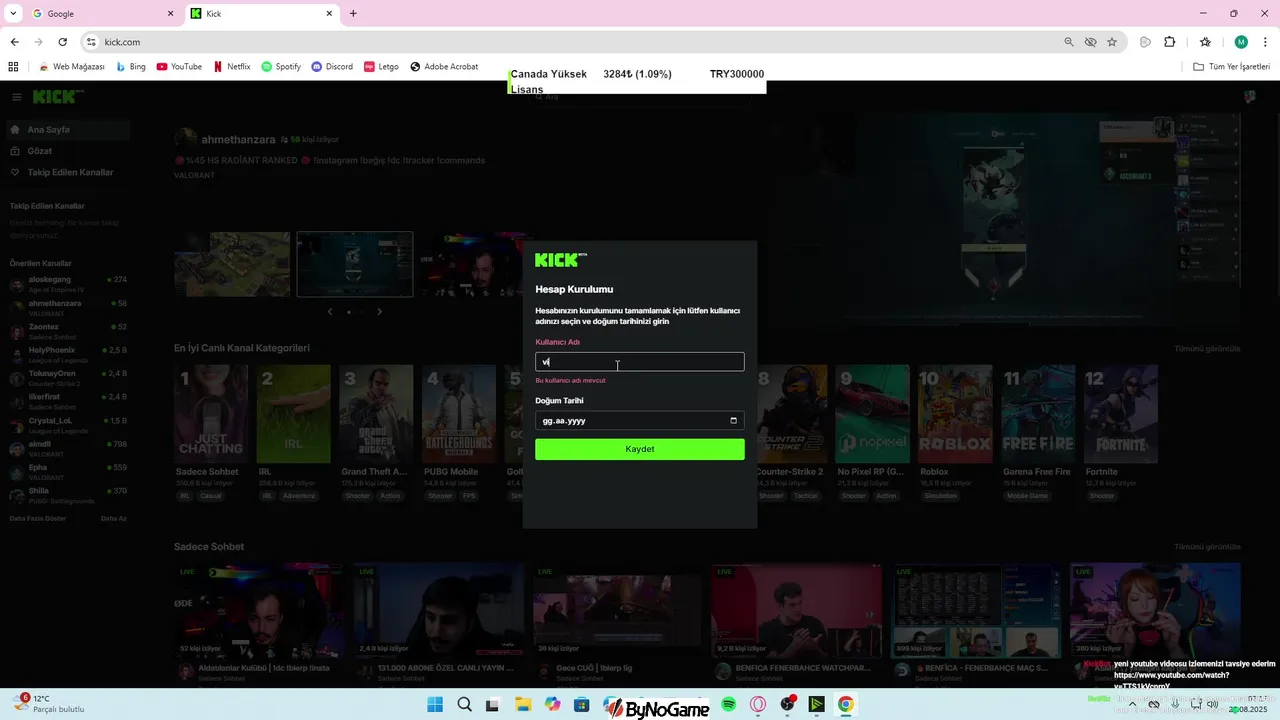This screenshot has height=720, width=1280.
Task: Open the Zeontez recommended channel
Action: (x=68, y=331)
